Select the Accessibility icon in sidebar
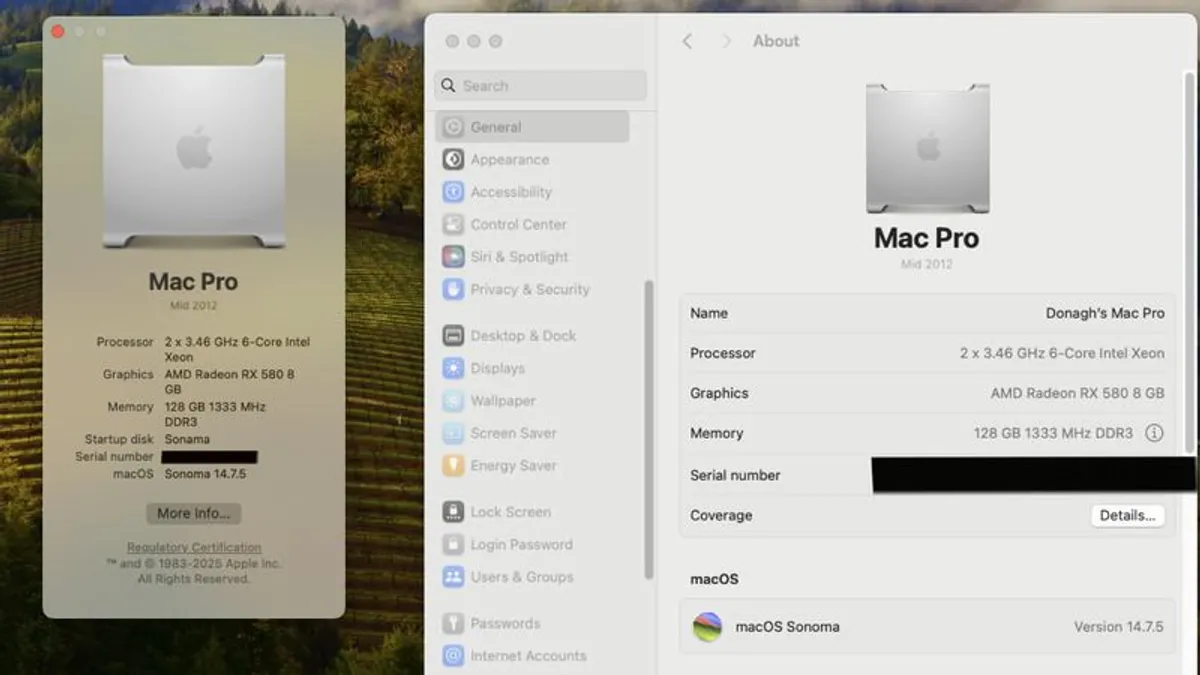Viewport: 1200px width, 675px height. pos(453,192)
